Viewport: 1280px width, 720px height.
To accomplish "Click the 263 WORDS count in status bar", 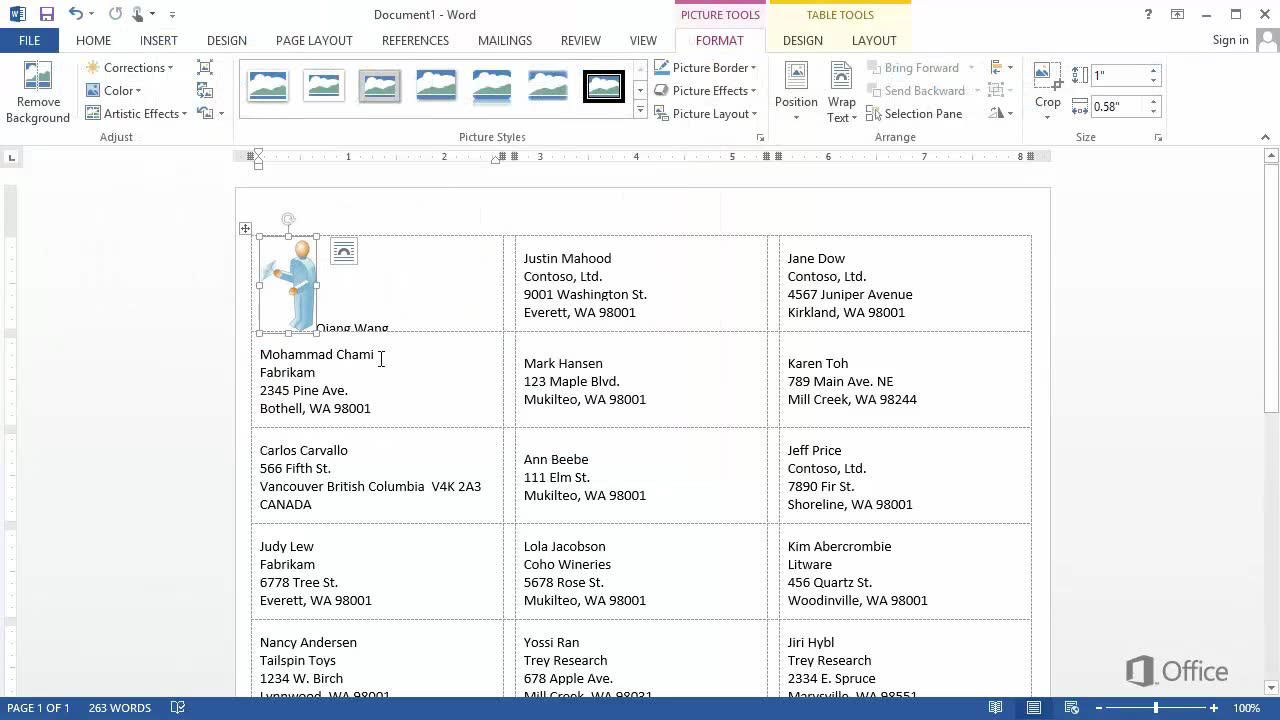I will [119, 708].
